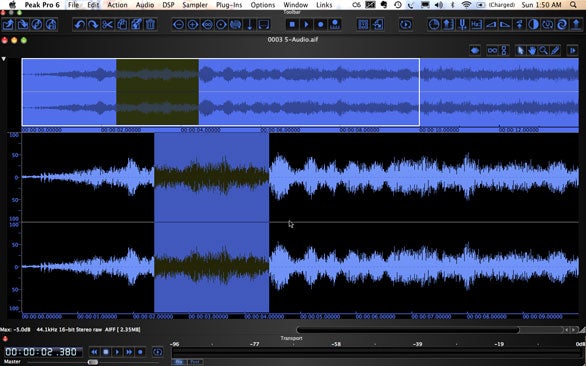Open the Sampler menu
Image resolution: width=586 pixels, height=366 pixels.
(x=195, y=5)
